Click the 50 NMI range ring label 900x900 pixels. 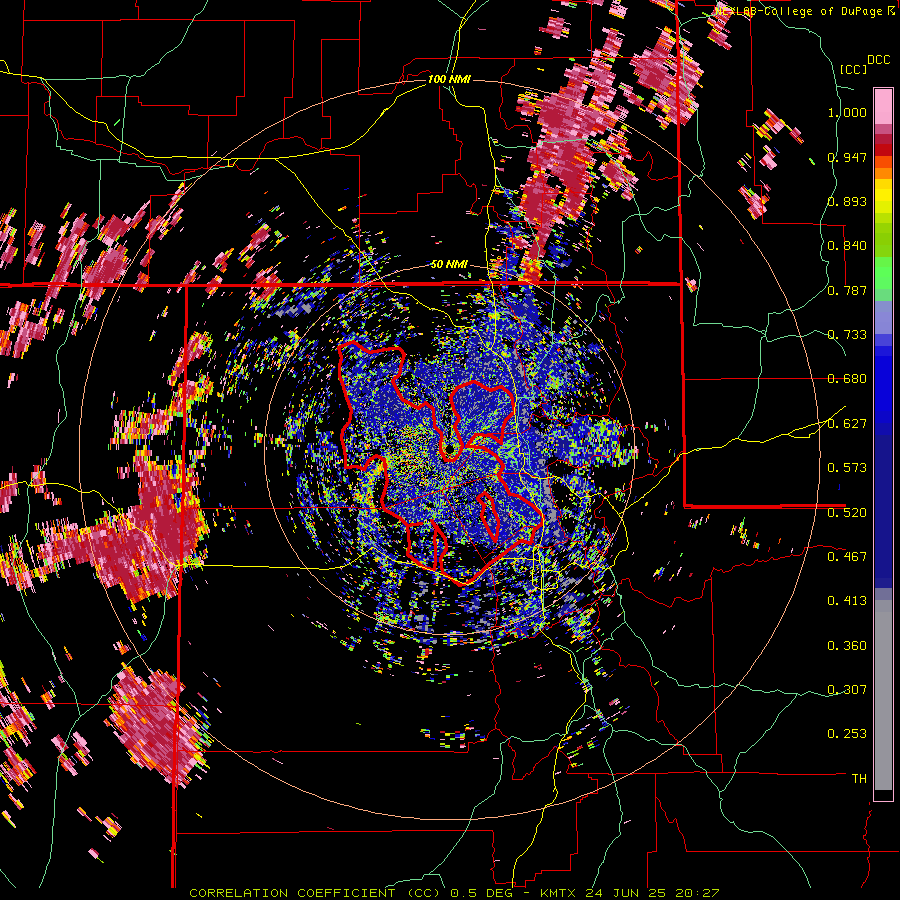pyautogui.click(x=449, y=265)
